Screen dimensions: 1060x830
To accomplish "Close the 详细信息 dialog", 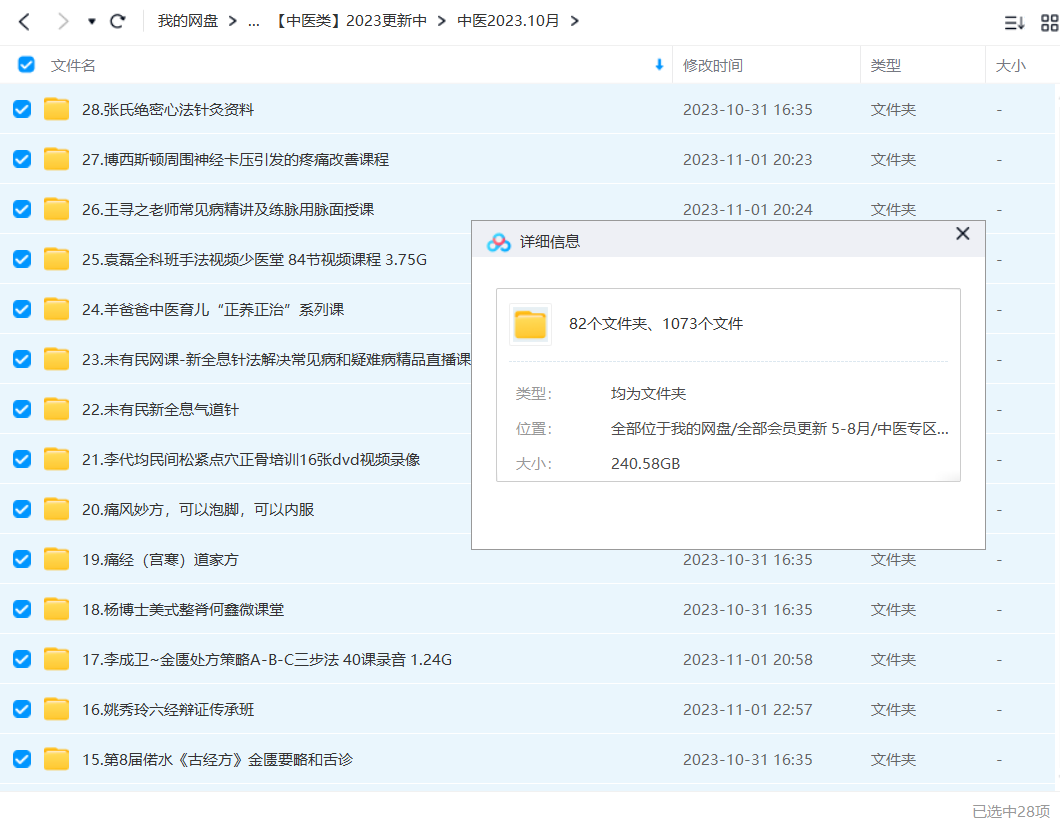I will click(x=962, y=234).
